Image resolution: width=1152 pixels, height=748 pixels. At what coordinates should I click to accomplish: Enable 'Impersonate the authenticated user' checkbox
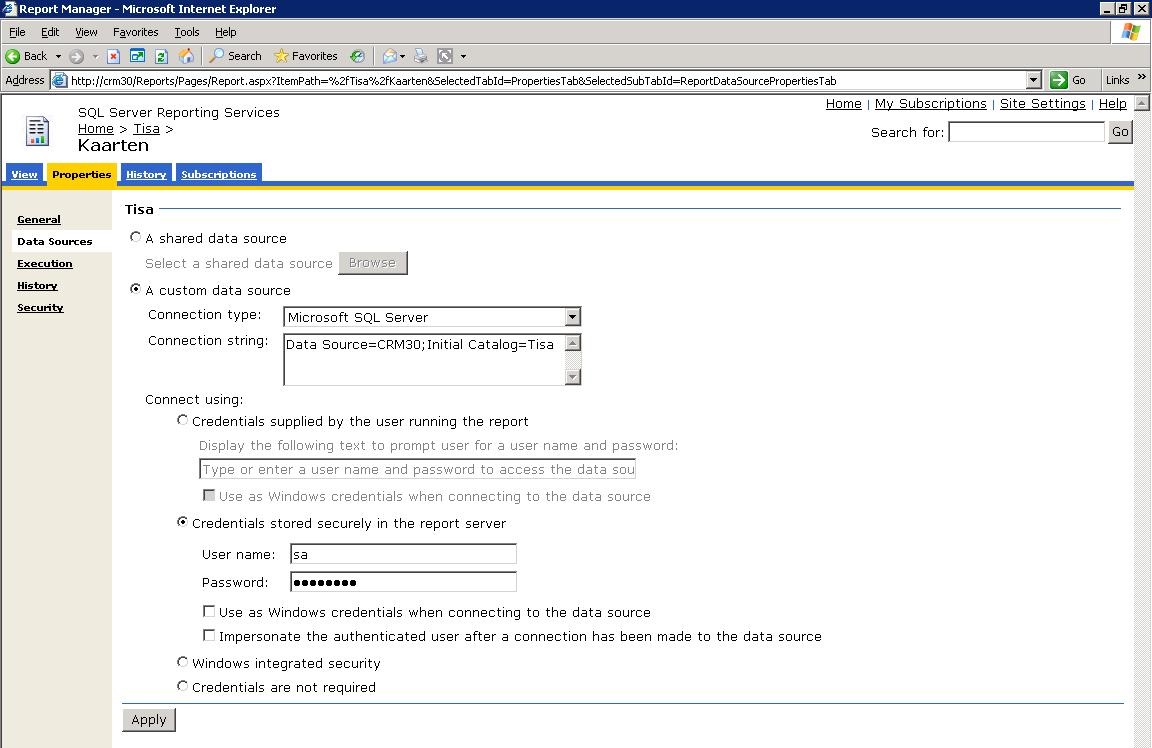tap(209, 635)
